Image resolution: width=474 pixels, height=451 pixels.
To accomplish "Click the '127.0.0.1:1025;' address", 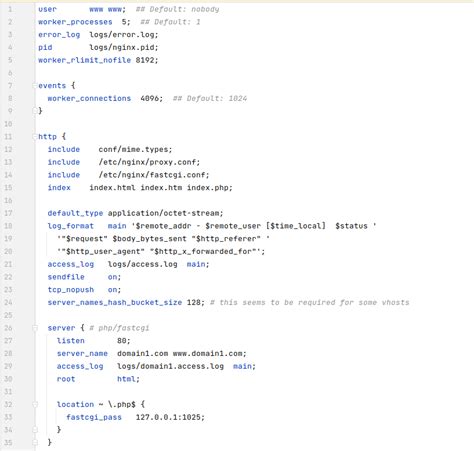I will tap(170, 417).
